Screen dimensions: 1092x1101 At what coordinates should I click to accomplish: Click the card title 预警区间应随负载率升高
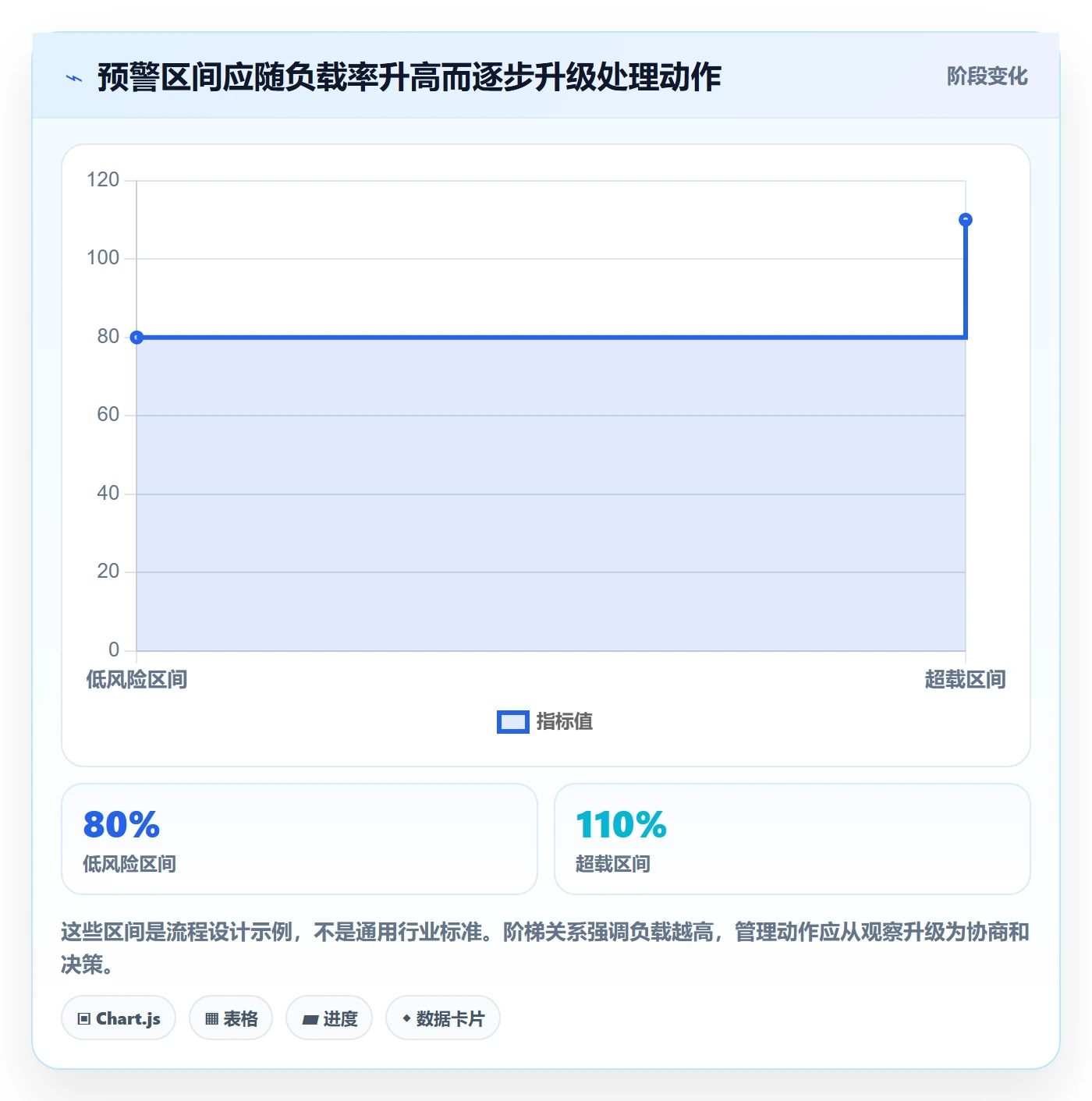tap(409, 77)
